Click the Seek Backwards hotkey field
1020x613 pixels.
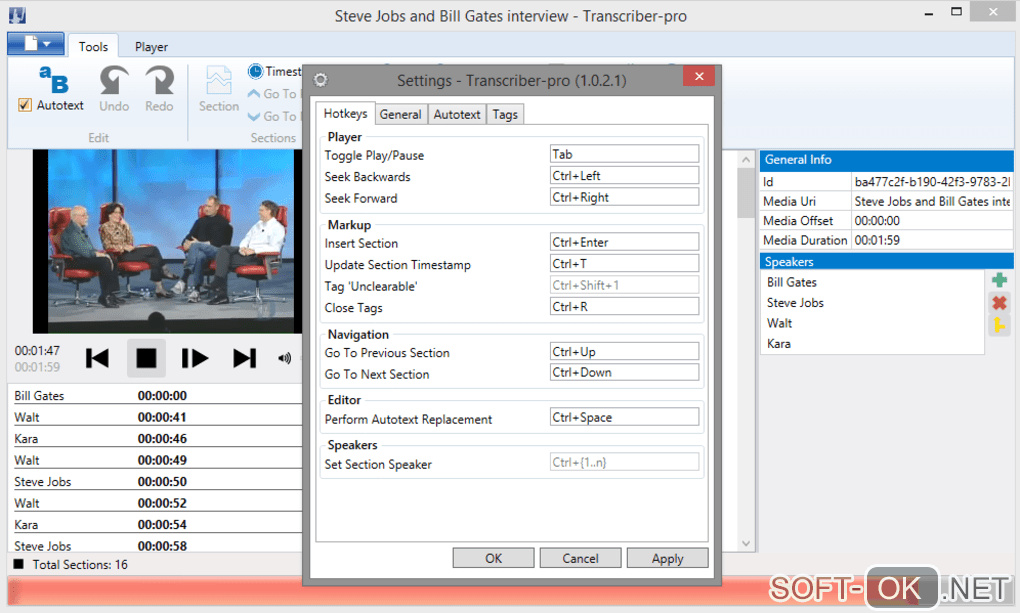pyautogui.click(x=624, y=176)
